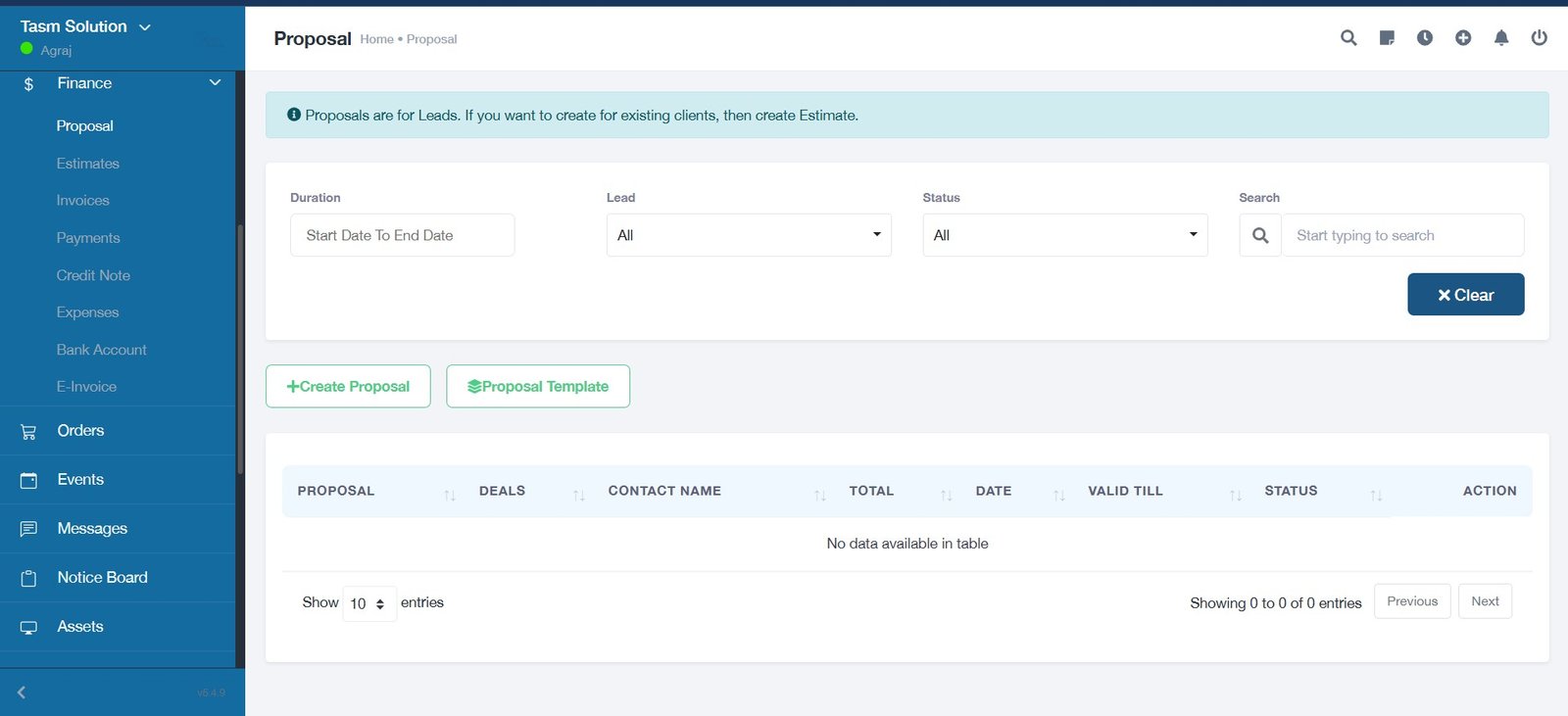The width and height of the screenshot is (1568, 716).
Task: Open the Proposal Template button
Action: point(538,387)
